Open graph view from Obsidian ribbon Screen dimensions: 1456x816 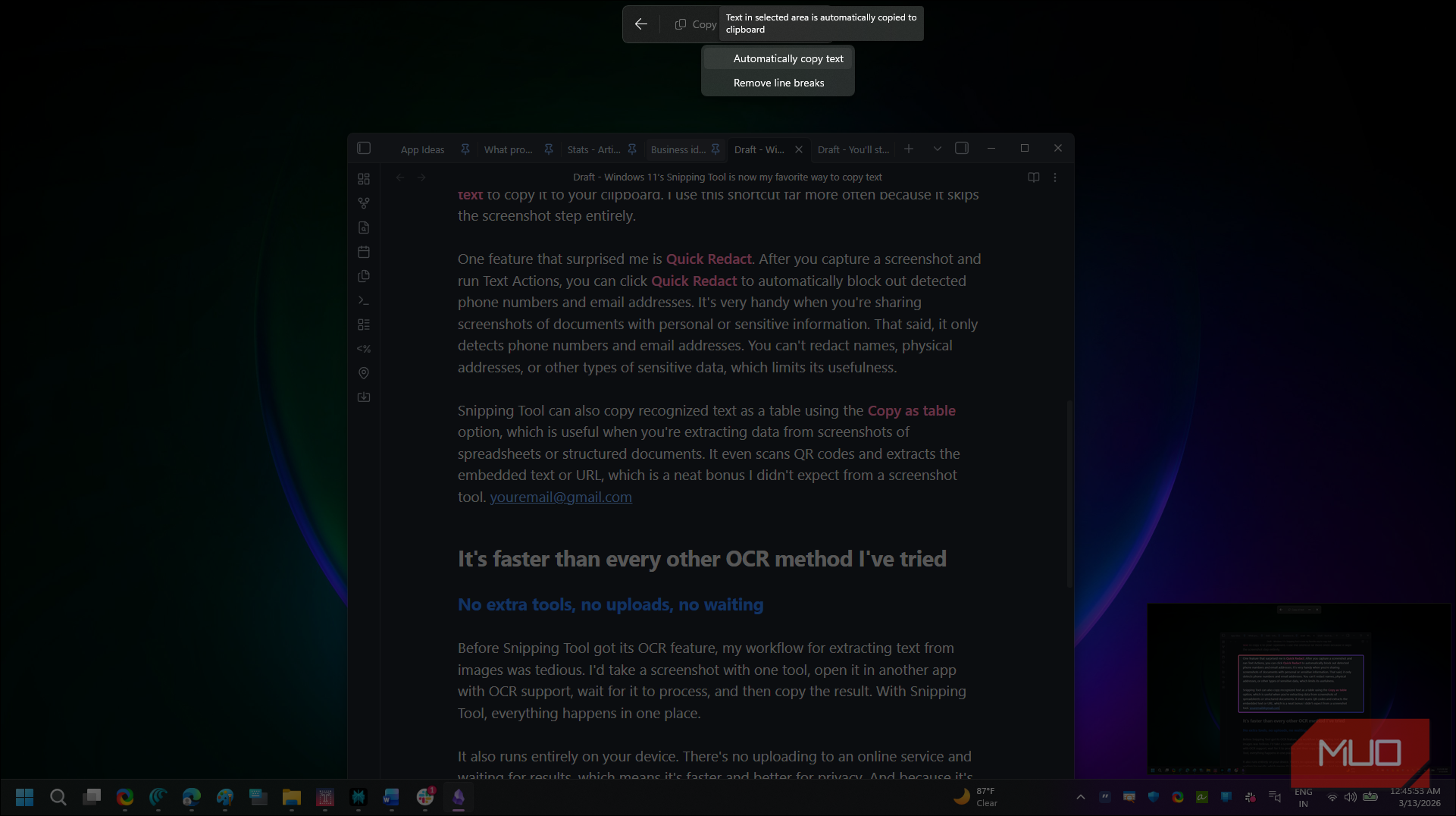point(364,203)
